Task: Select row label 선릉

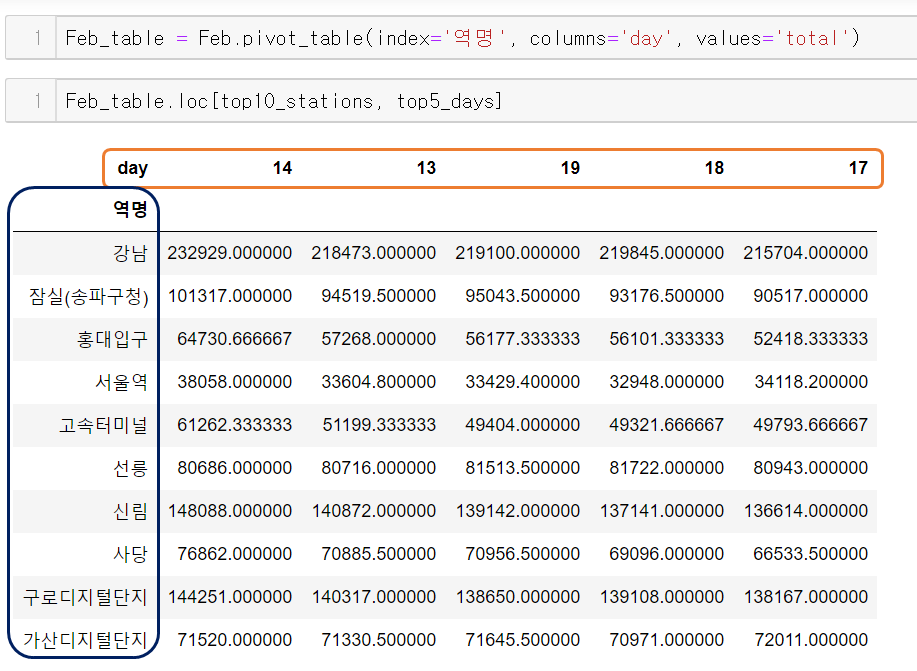Action: (130, 468)
